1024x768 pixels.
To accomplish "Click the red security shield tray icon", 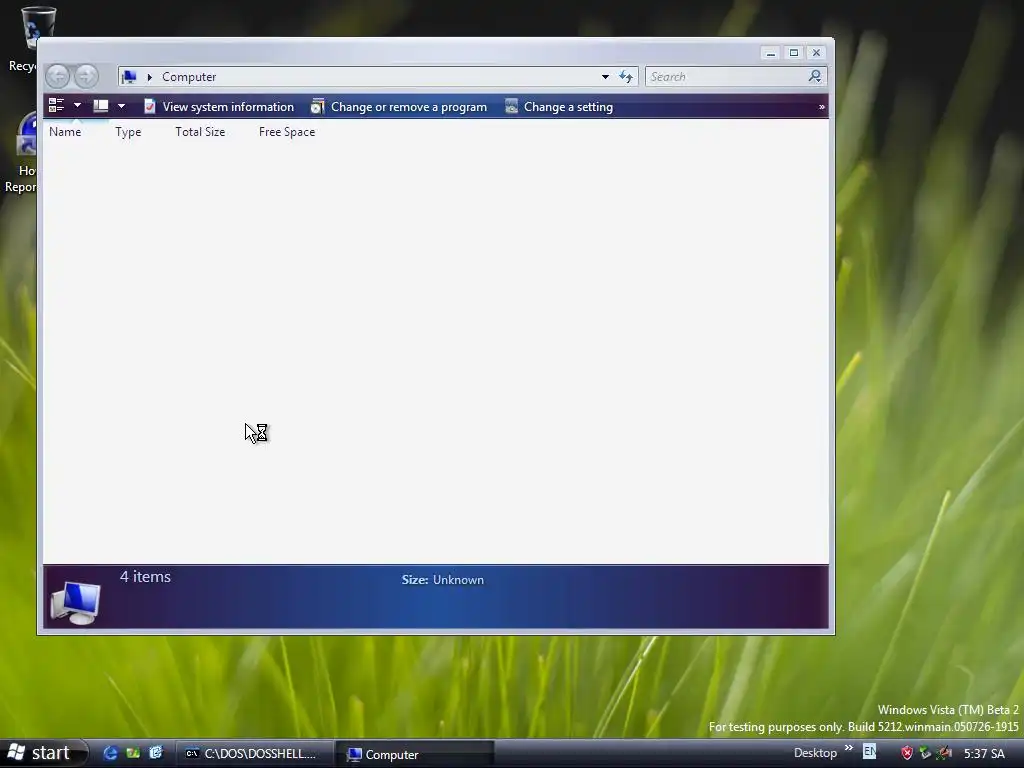I will point(907,753).
